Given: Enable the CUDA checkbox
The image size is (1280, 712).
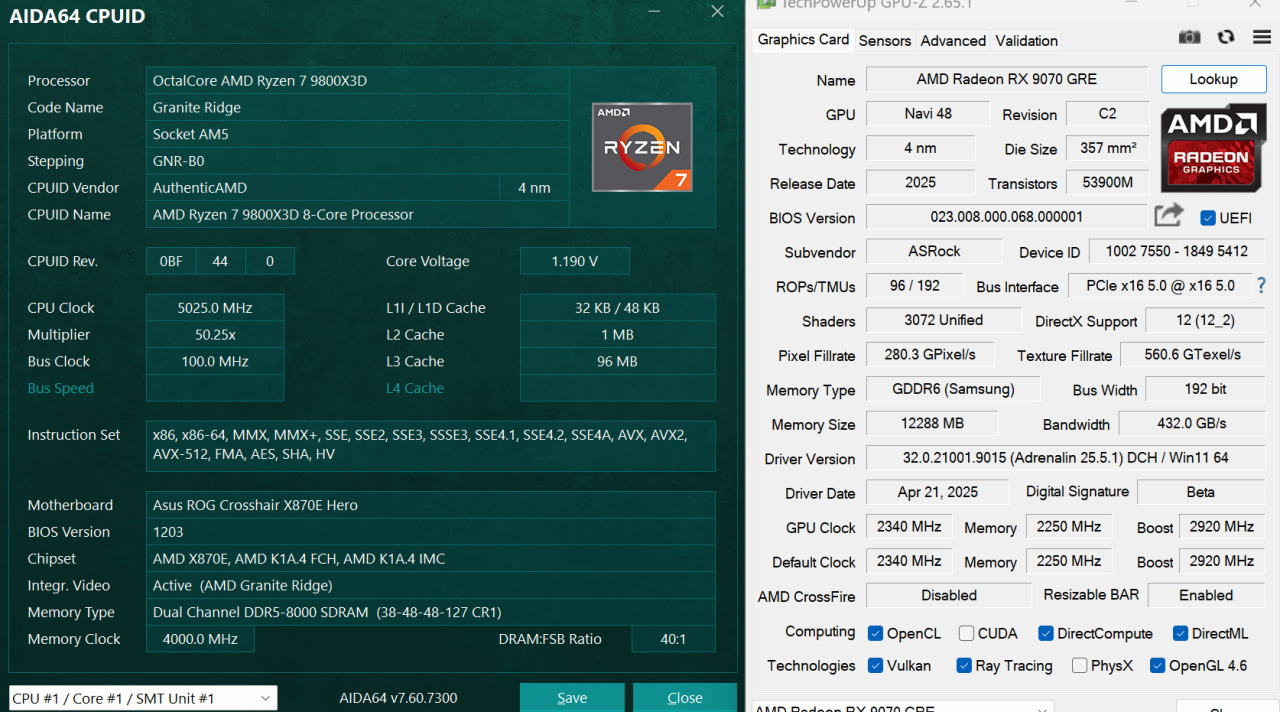Looking at the screenshot, I should (x=966, y=633).
